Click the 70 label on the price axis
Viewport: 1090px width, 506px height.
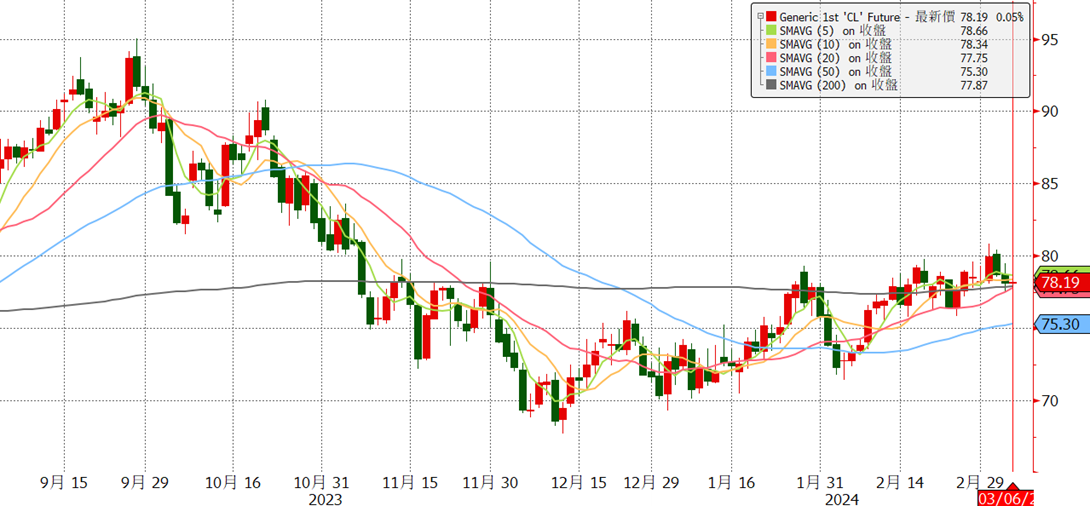(1052, 401)
